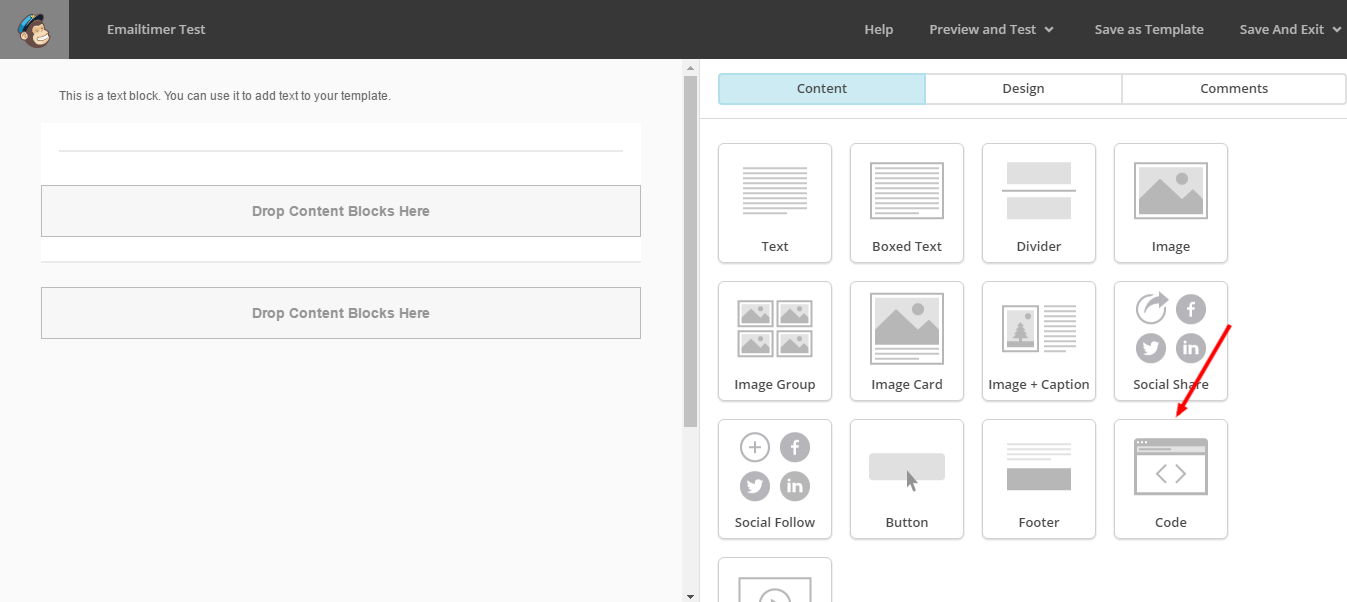Click the Help link
The image size is (1347, 602).
879,29
